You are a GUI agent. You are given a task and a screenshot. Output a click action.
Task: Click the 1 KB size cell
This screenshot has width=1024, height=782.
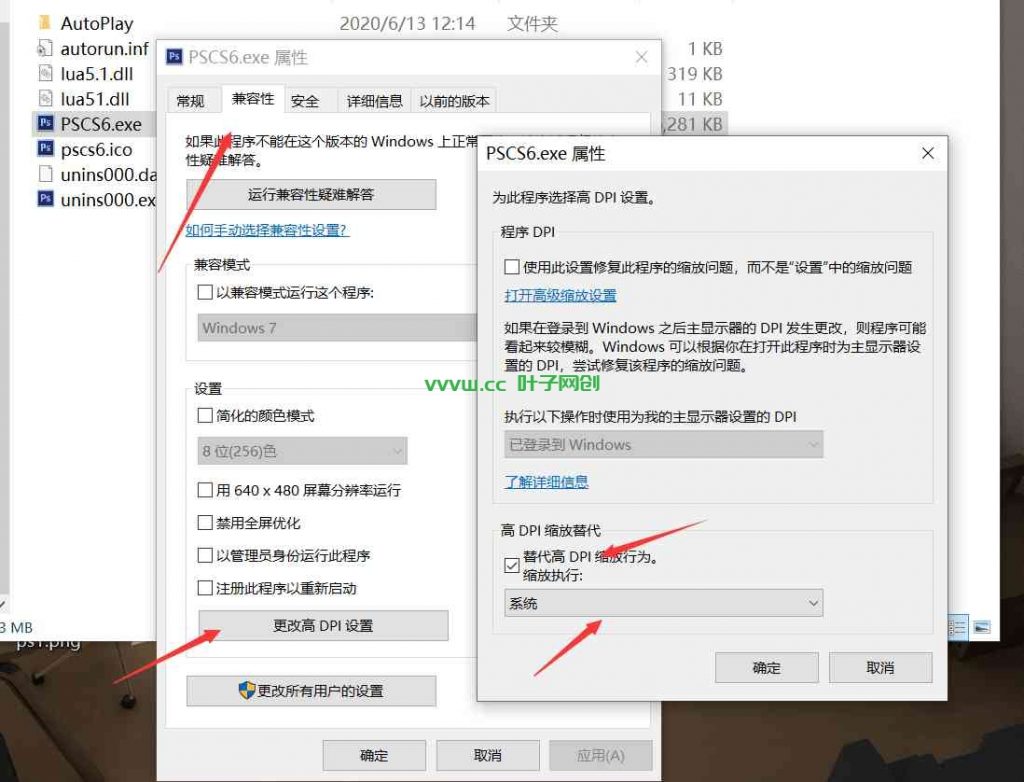click(x=705, y=49)
